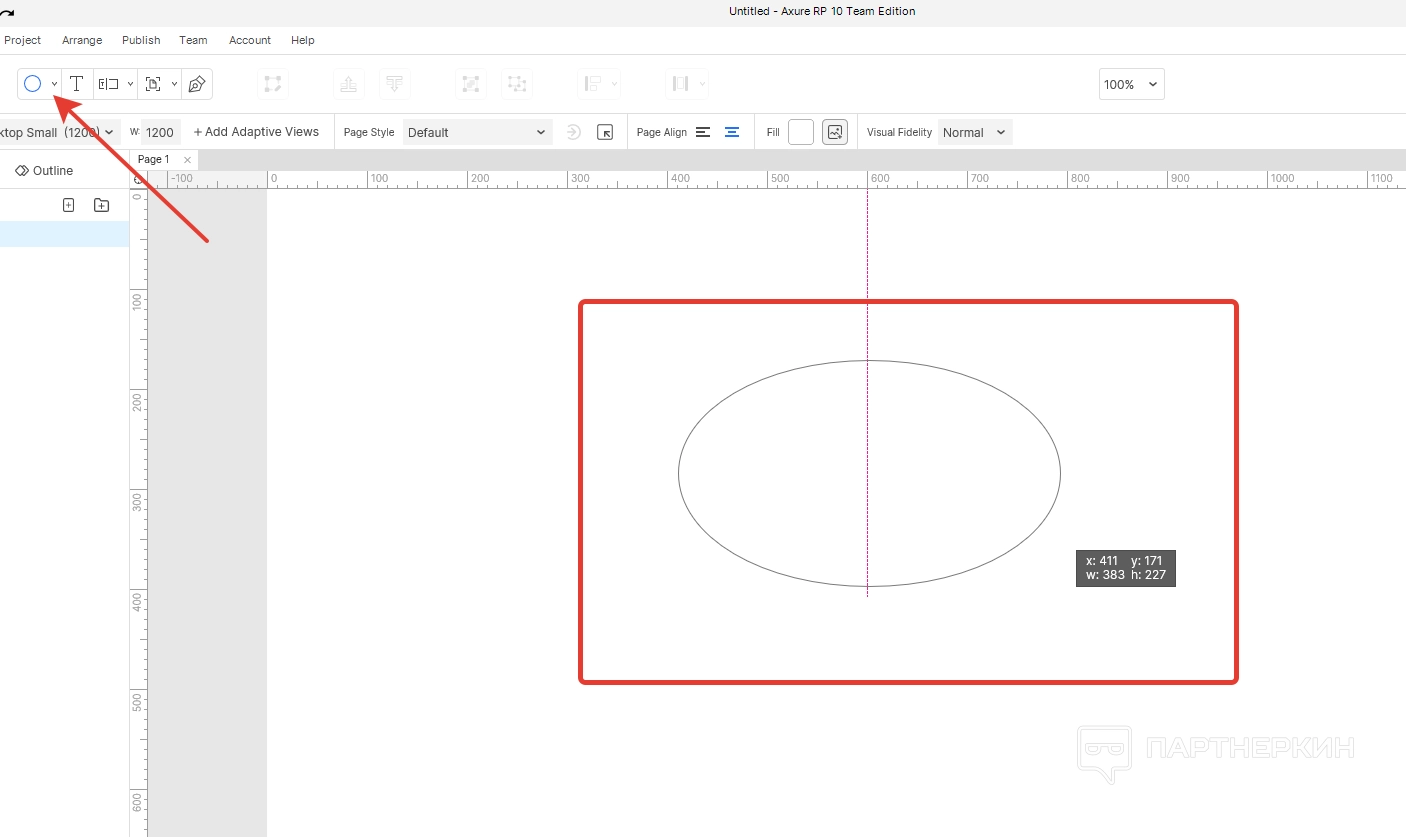Set page align to left
The image size is (1406, 837).
(x=703, y=132)
